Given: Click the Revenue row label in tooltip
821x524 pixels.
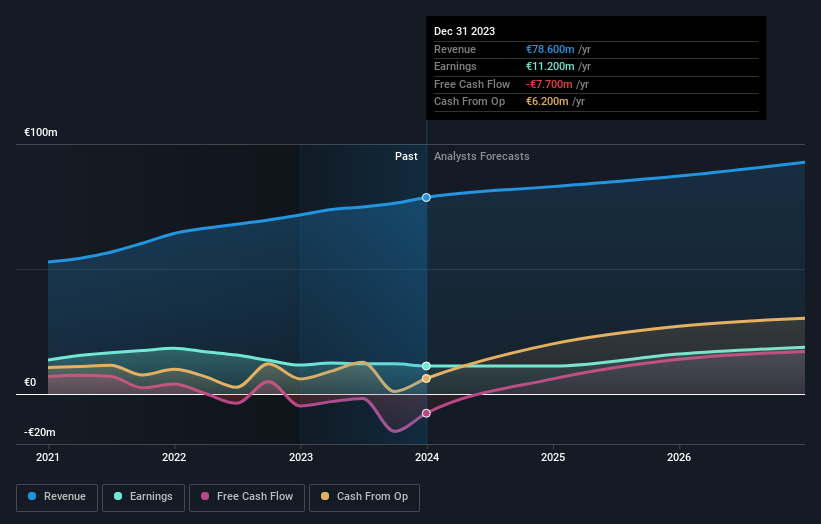Looking at the screenshot, I should [x=455, y=49].
